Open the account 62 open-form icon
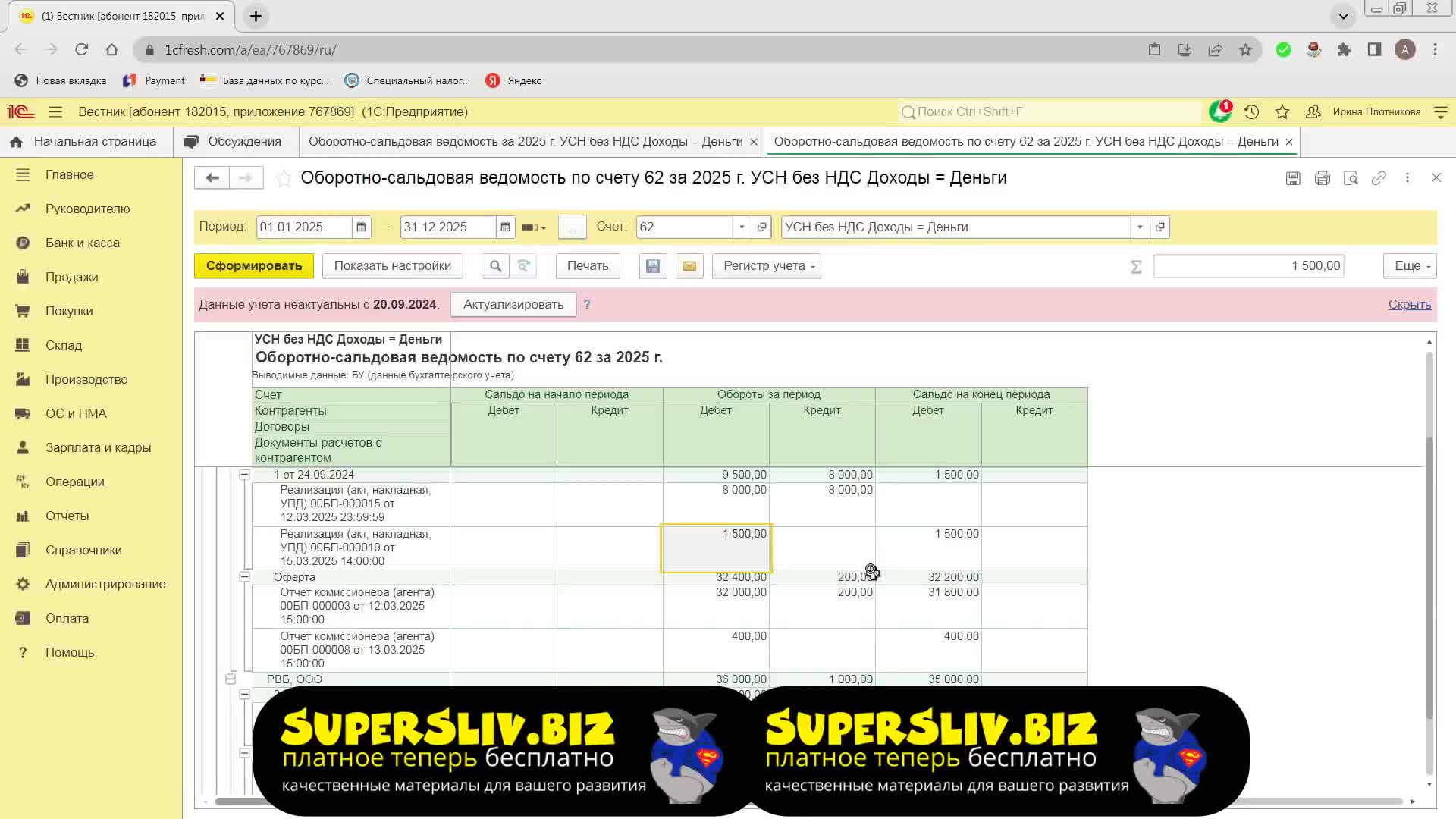Screen dimensions: 1456x819 tap(762, 227)
